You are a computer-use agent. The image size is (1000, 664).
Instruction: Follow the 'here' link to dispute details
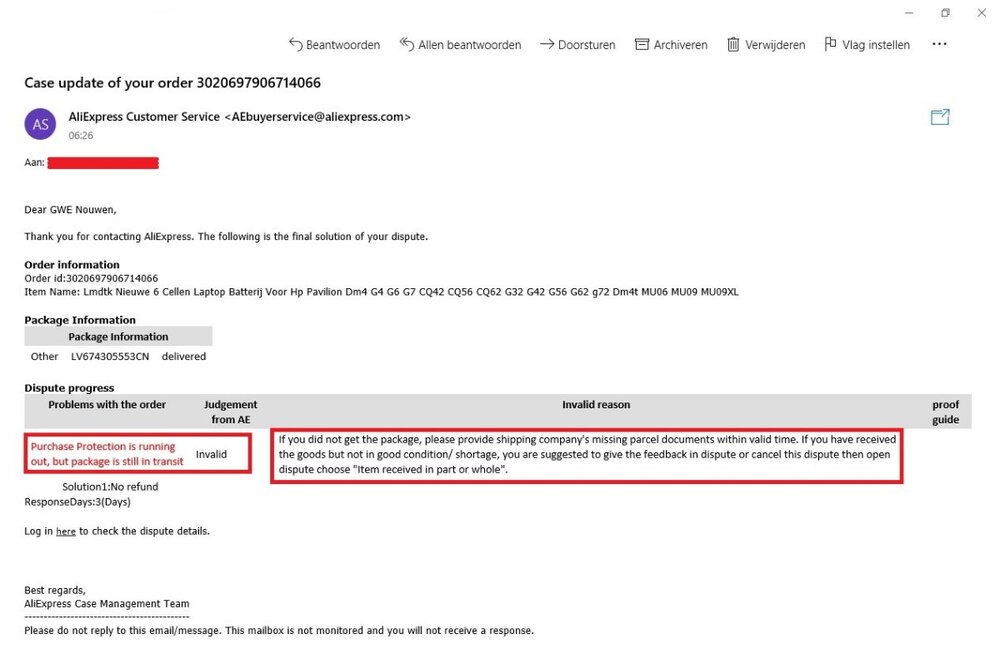coord(65,532)
